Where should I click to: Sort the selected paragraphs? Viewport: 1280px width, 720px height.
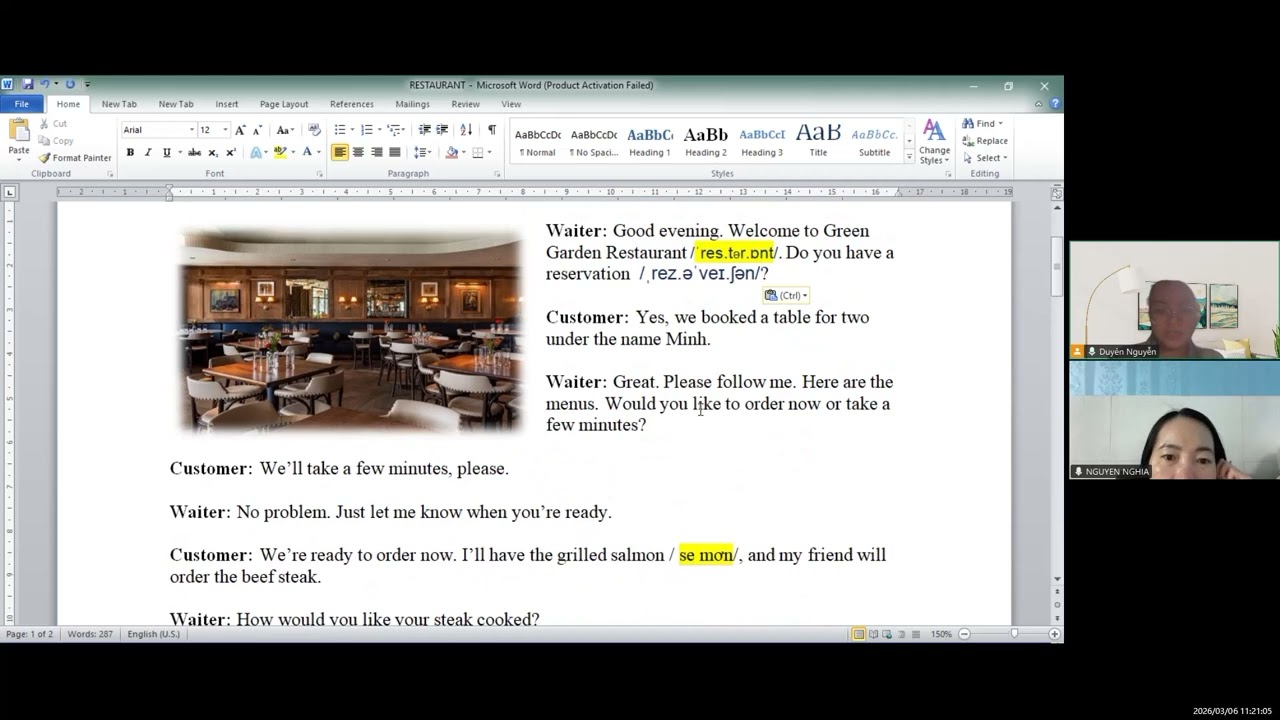(466, 130)
